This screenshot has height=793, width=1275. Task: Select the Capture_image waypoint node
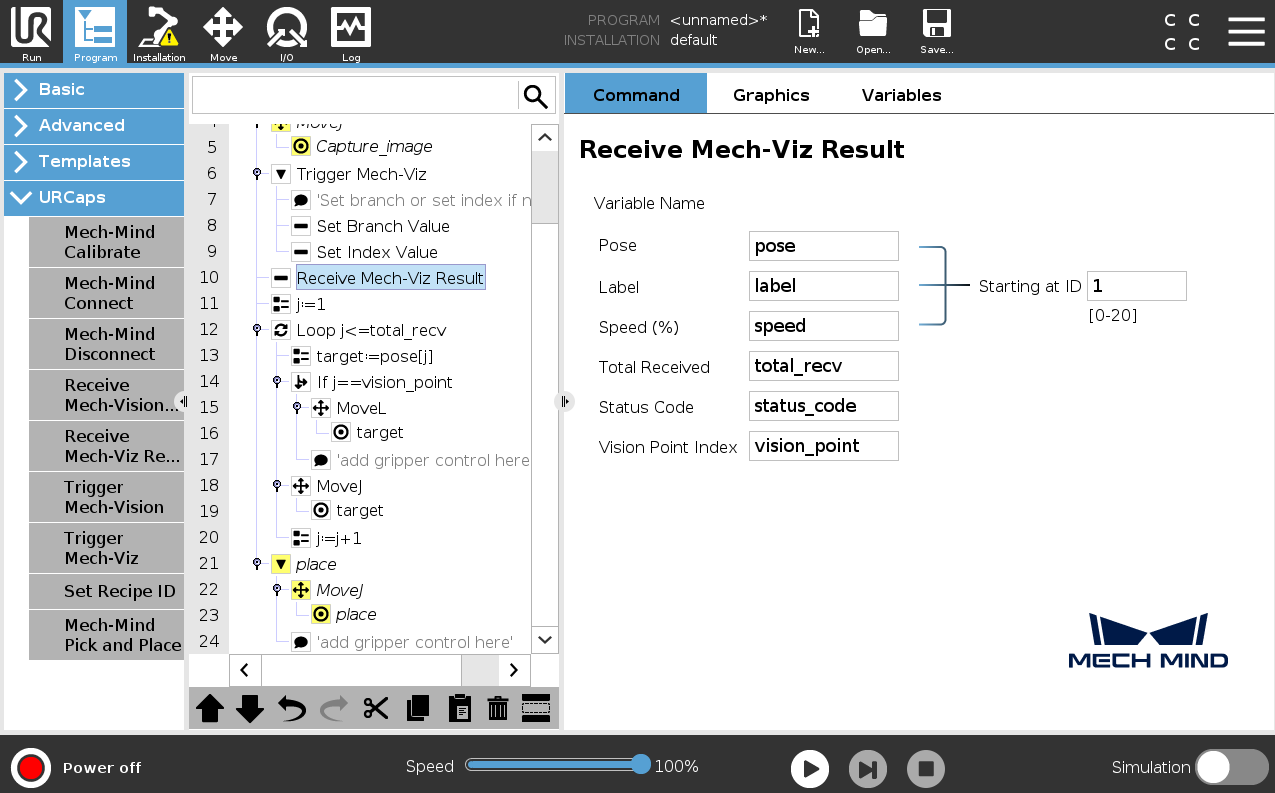point(374,146)
